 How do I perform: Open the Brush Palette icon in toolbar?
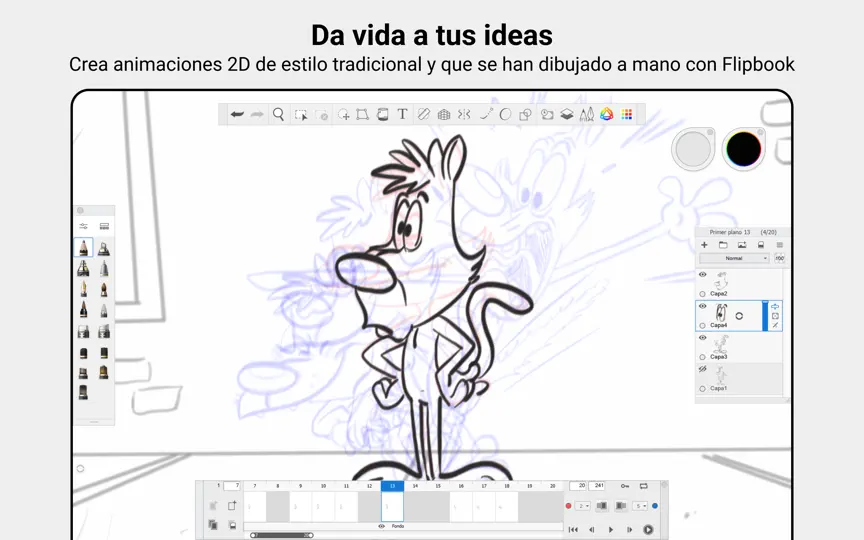586,114
